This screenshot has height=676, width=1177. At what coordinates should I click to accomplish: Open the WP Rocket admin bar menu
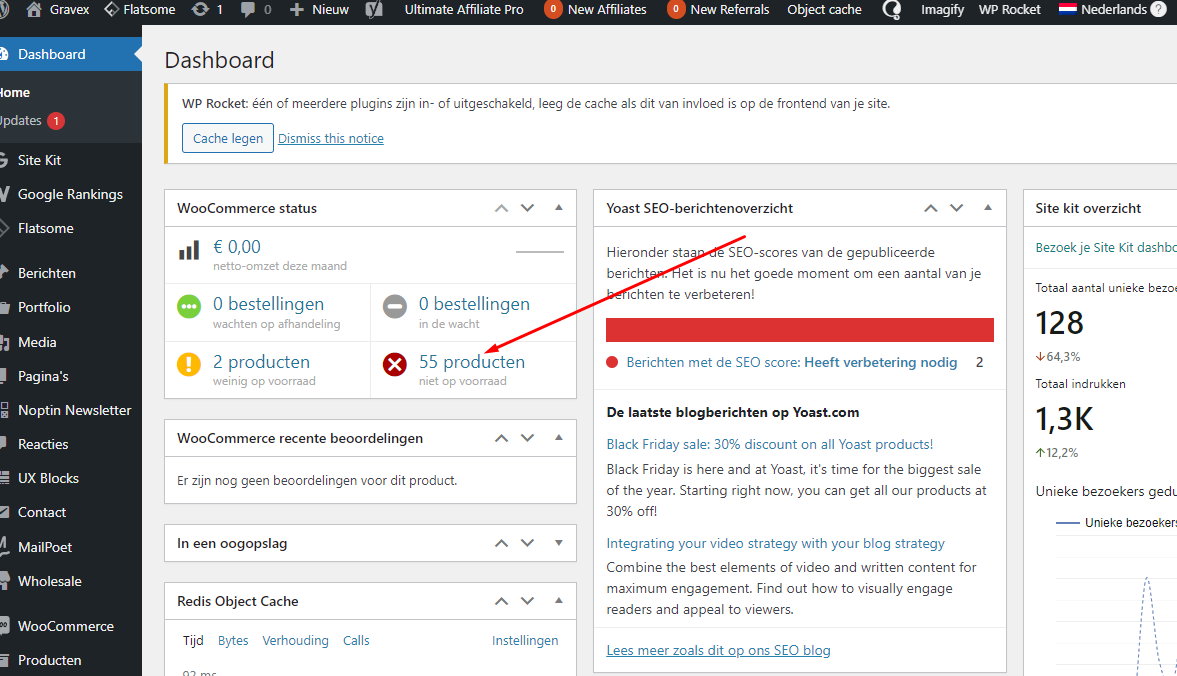1010,10
